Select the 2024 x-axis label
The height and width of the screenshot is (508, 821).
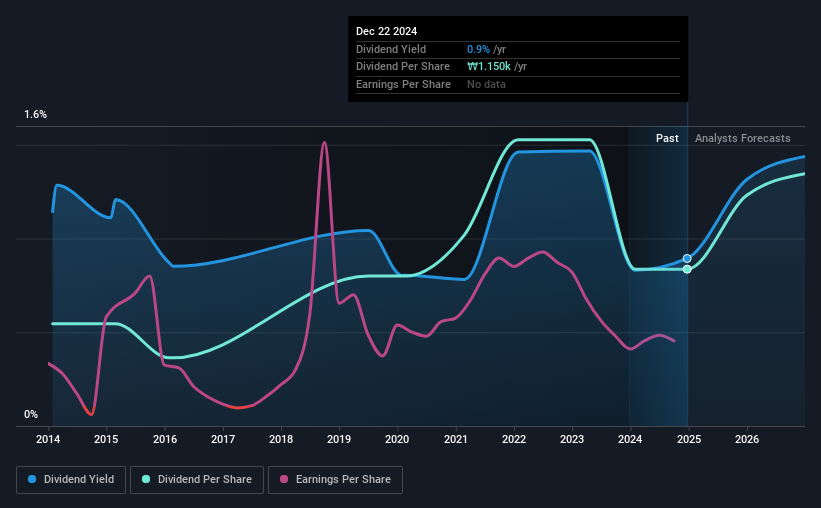(630, 439)
